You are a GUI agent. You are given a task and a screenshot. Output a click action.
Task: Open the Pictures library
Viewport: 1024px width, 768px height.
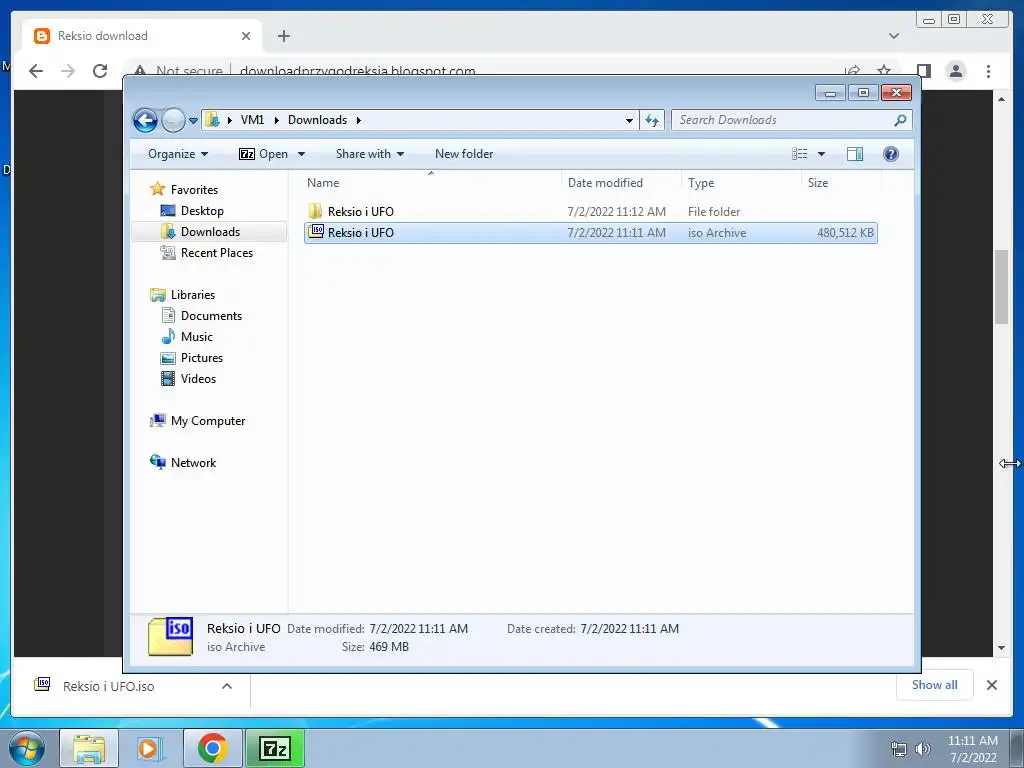pyautogui.click(x=202, y=358)
